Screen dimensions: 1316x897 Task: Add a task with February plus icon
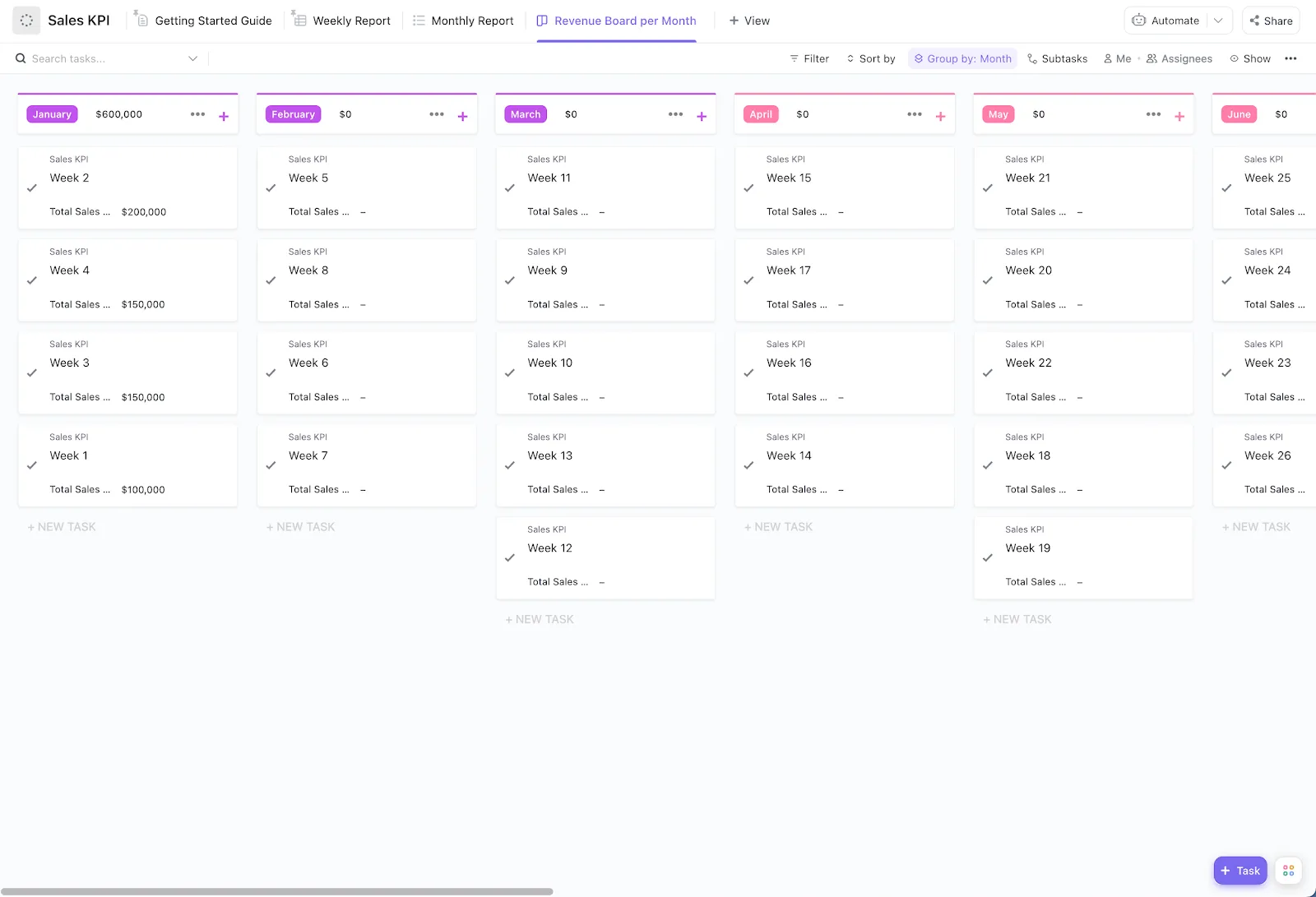click(x=463, y=116)
